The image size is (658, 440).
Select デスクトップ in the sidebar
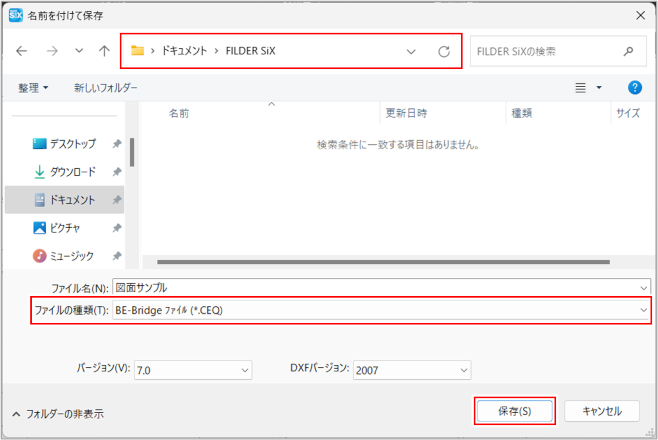pos(72,144)
